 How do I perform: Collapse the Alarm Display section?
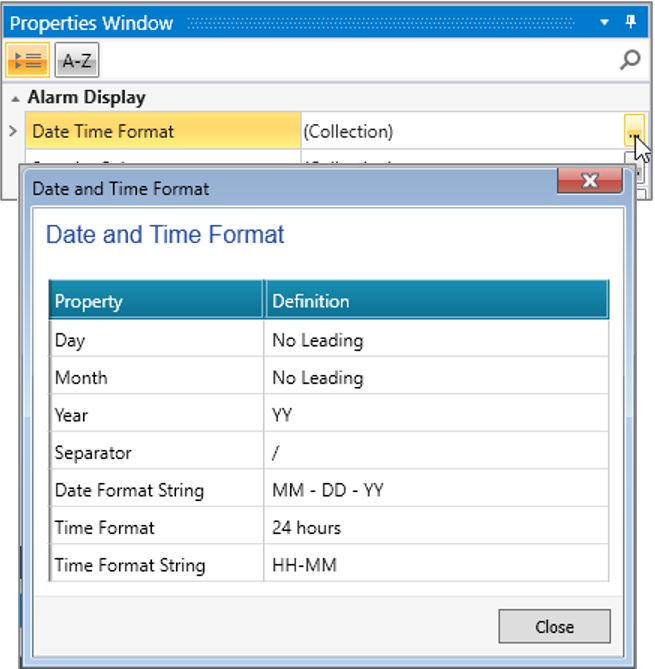(x=16, y=98)
